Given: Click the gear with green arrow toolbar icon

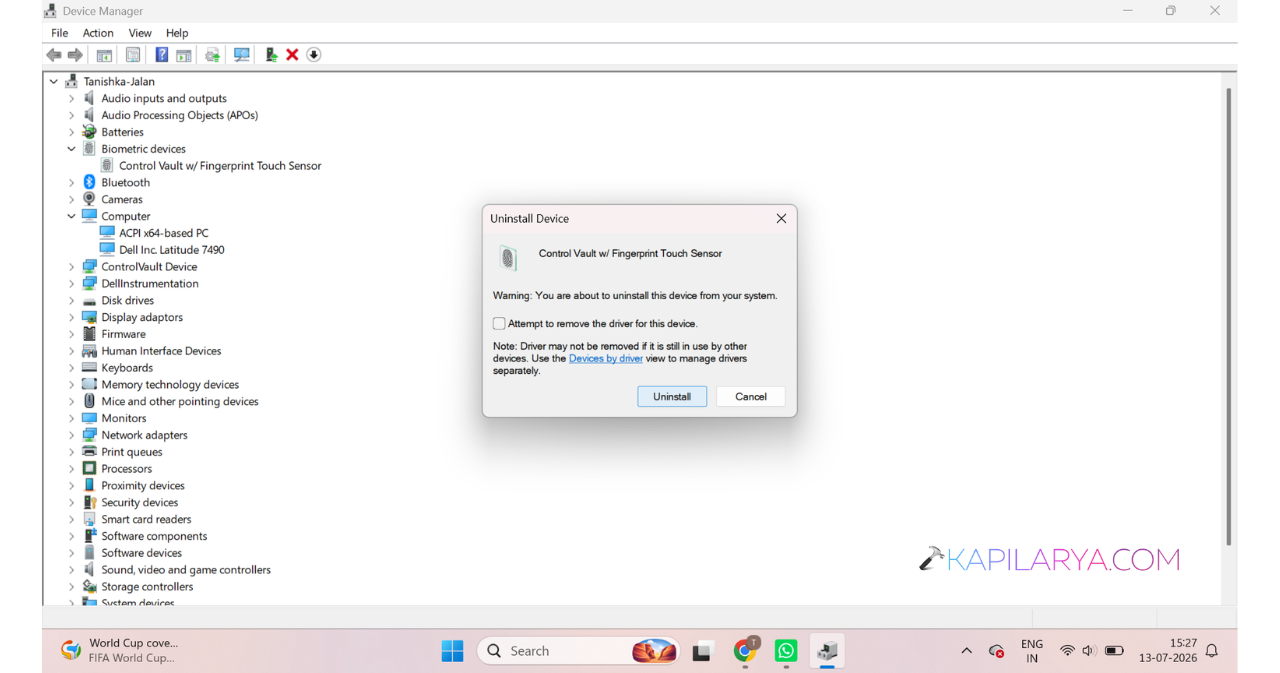Looking at the screenshot, I should click(212, 55).
